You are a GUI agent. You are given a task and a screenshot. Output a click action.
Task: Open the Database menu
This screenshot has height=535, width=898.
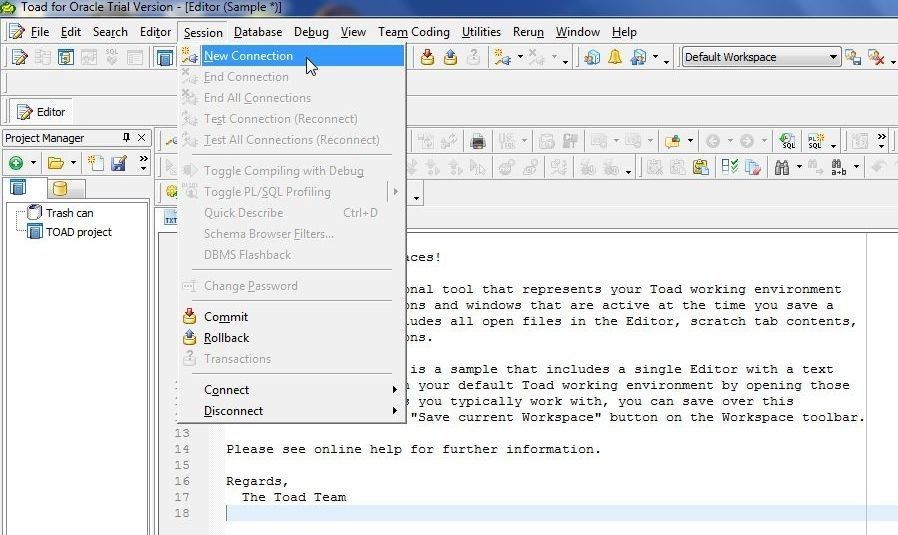[258, 32]
